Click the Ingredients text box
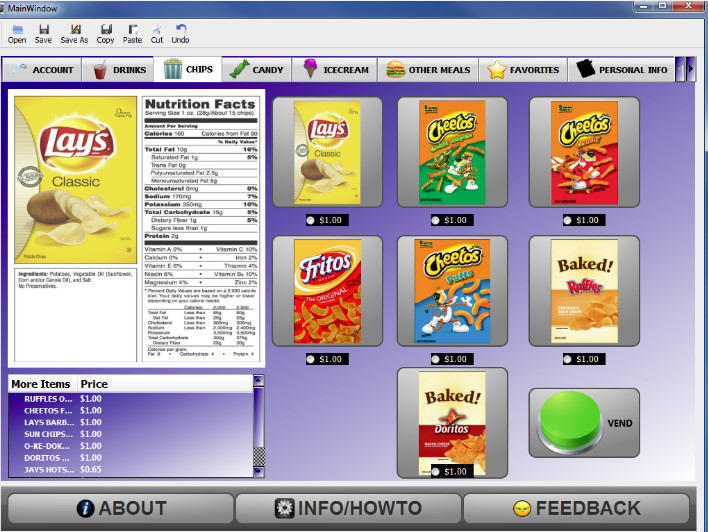 pyautogui.click(x=75, y=315)
